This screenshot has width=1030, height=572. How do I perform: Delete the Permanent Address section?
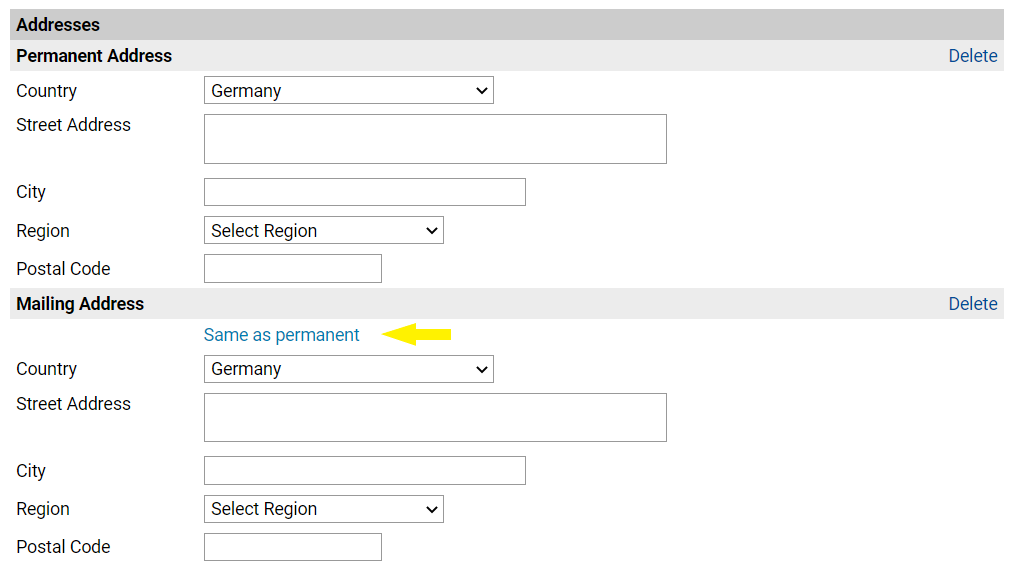[x=972, y=56]
